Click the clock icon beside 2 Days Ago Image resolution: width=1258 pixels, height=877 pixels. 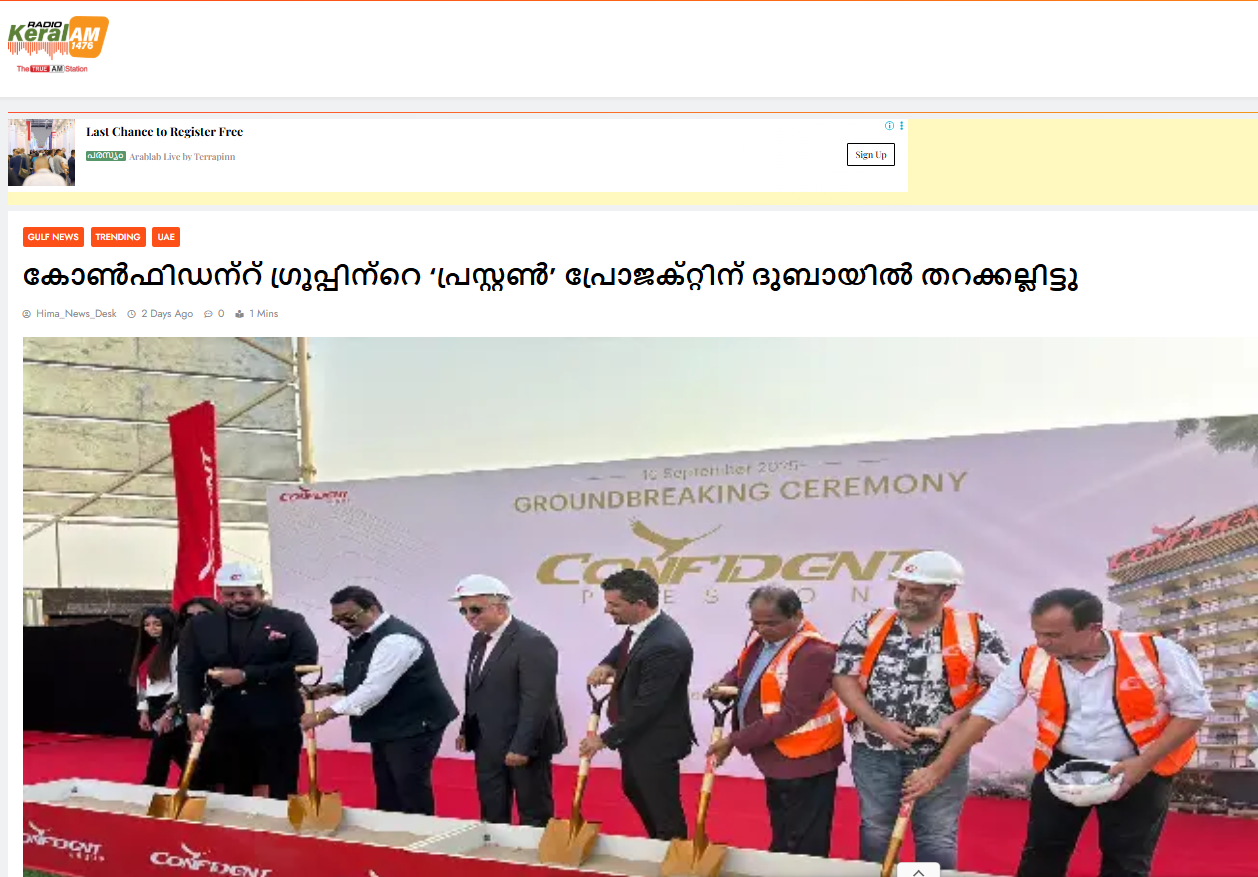point(131,314)
